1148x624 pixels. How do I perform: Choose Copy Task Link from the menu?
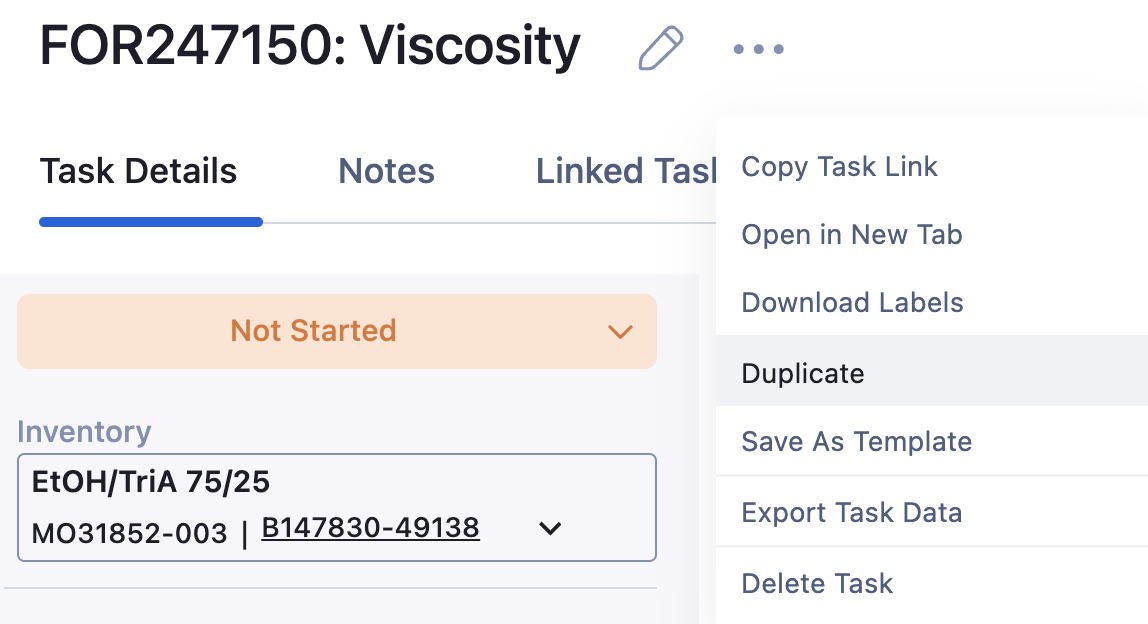(x=839, y=167)
